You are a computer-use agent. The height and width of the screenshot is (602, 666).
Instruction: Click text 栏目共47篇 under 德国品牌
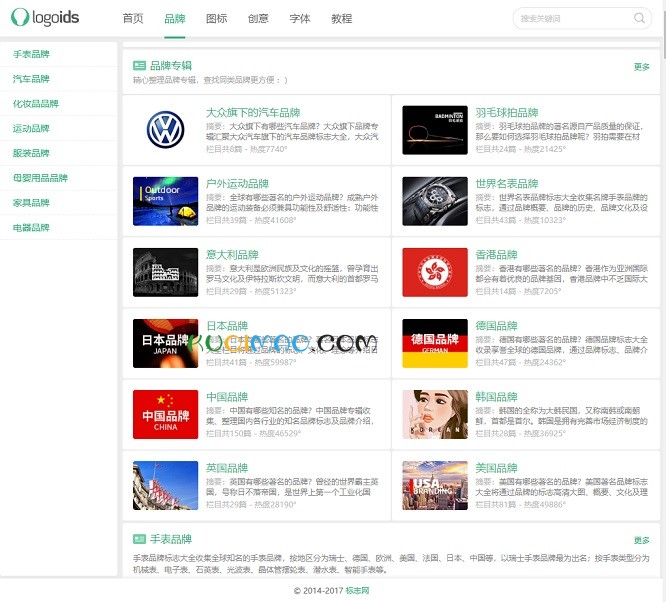[496, 362]
